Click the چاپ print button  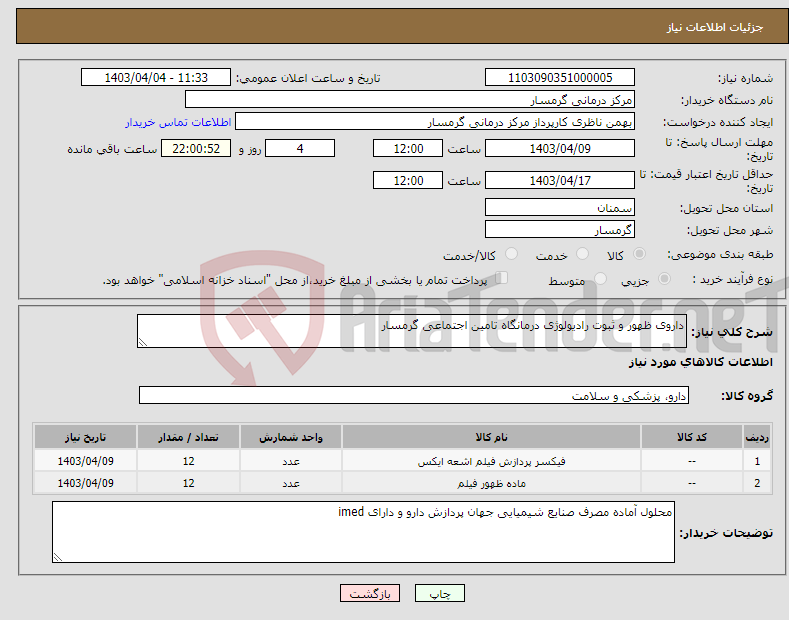440,593
